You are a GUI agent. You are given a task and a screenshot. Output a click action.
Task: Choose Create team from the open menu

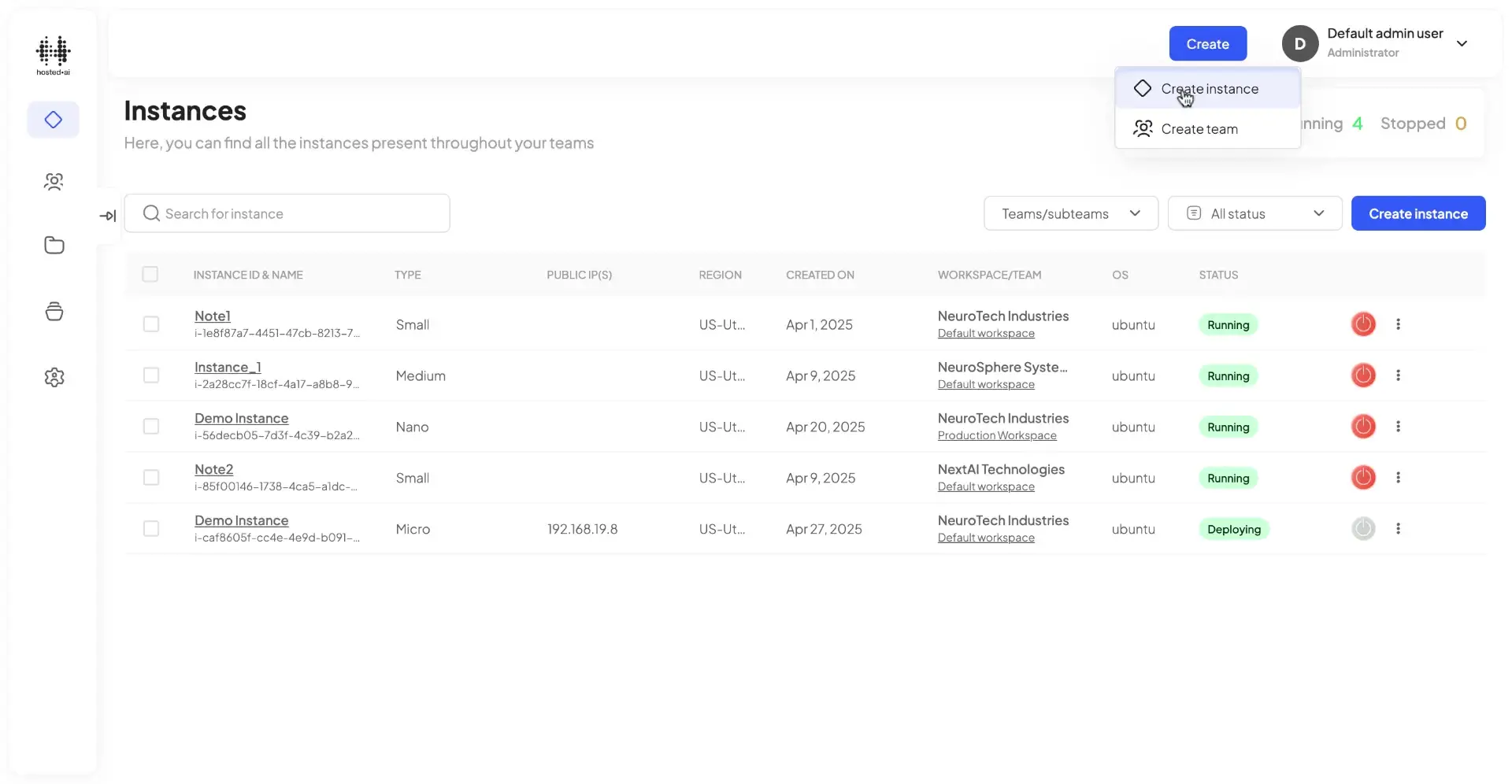pos(1199,128)
